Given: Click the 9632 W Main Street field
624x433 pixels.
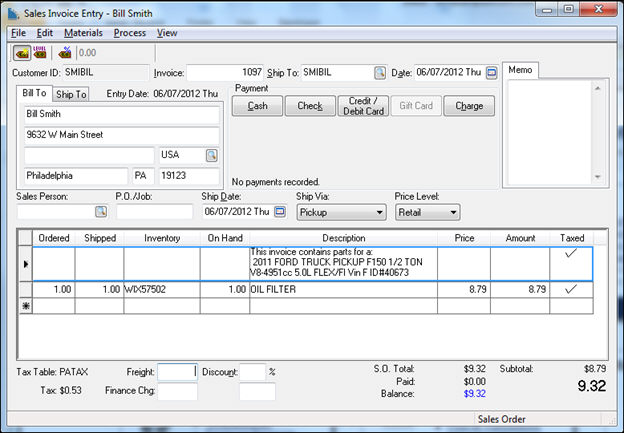Looking at the screenshot, I should pyautogui.click(x=121, y=135).
